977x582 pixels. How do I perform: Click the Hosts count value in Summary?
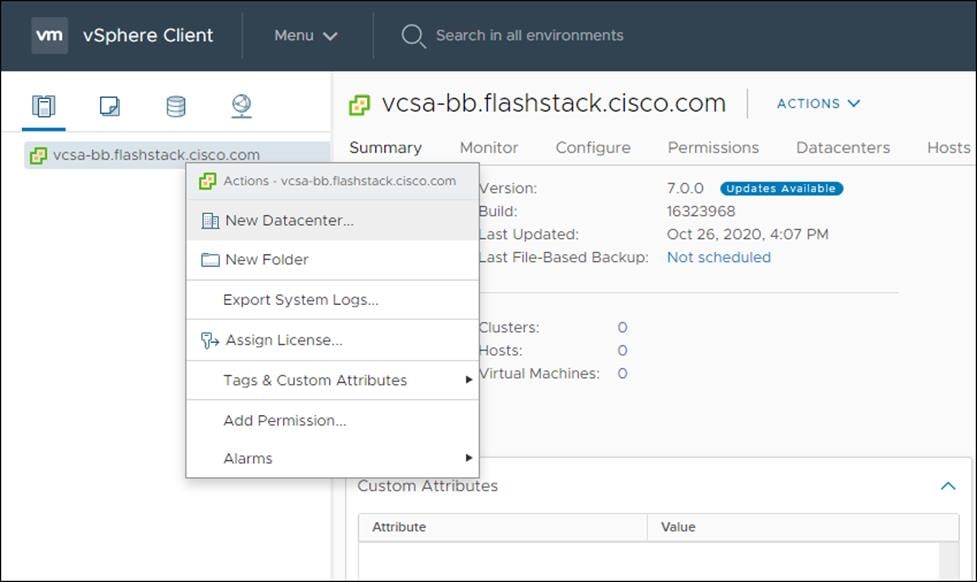[622, 351]
